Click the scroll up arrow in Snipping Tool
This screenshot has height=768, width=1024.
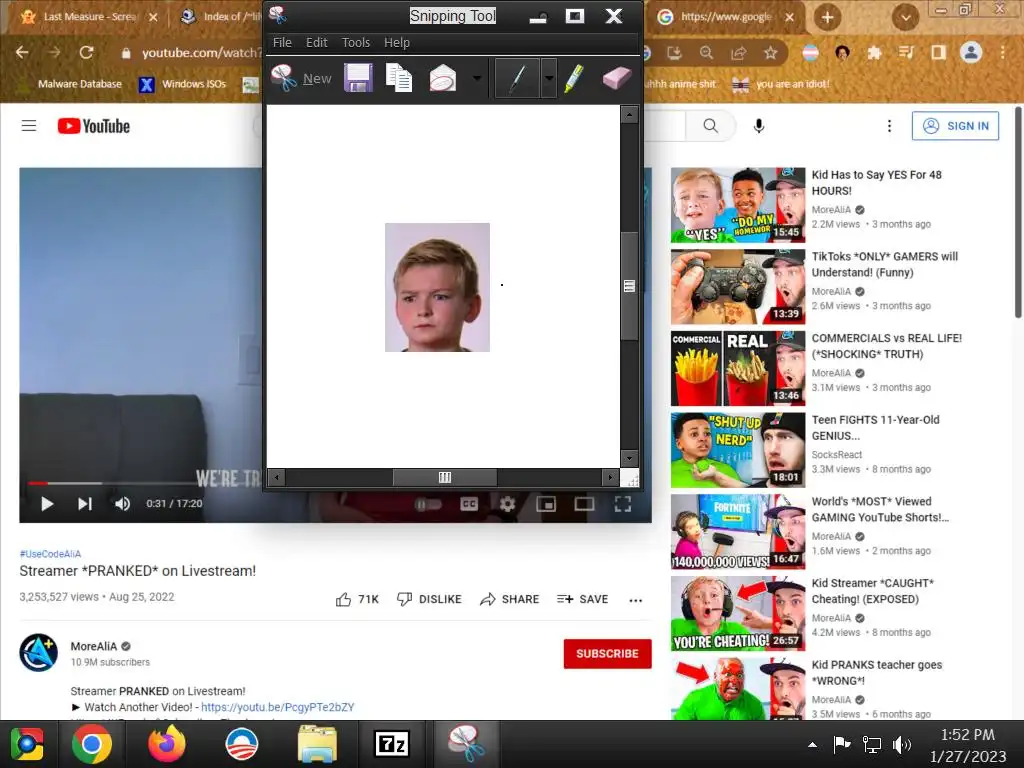coord(629,115)
